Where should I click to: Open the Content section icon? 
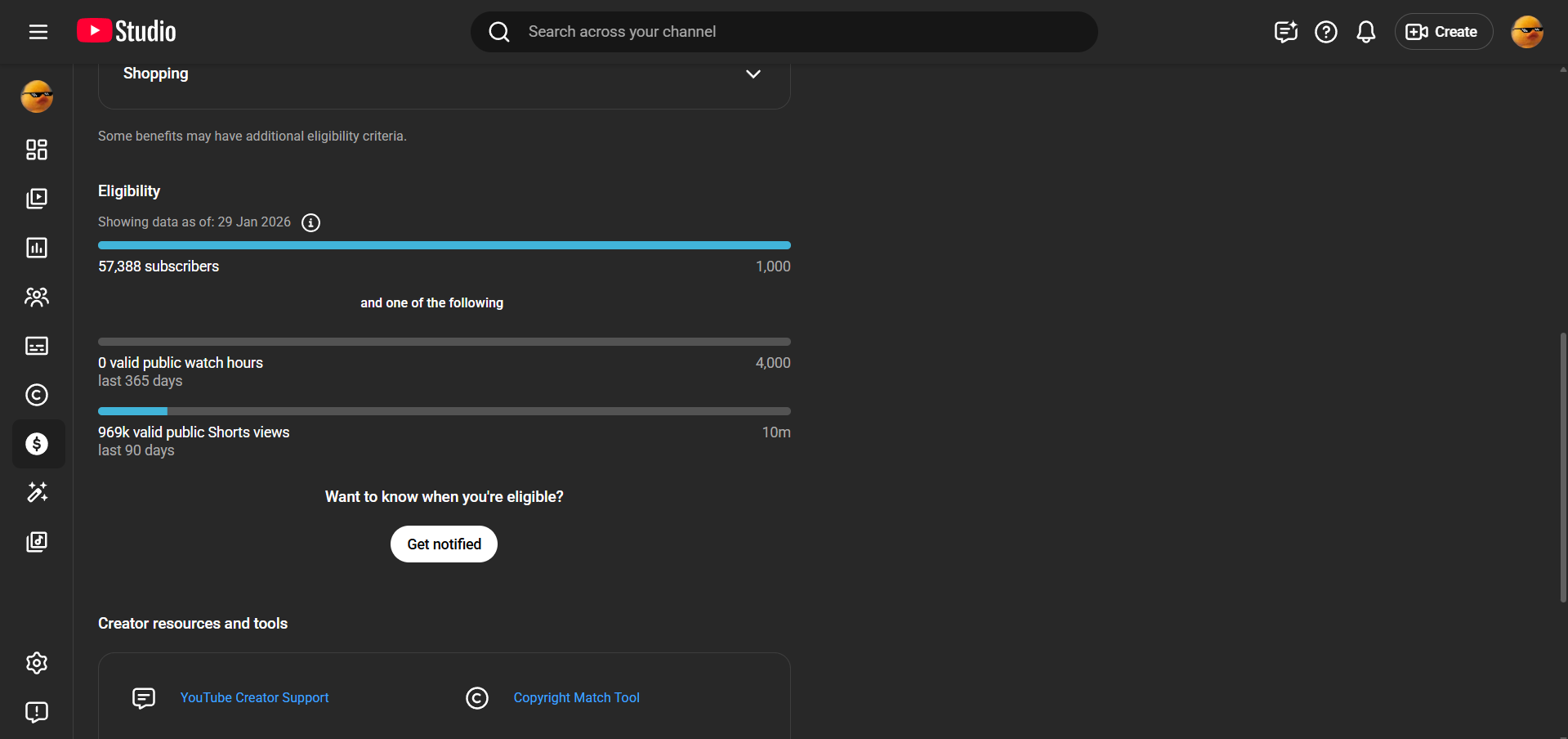37,199
